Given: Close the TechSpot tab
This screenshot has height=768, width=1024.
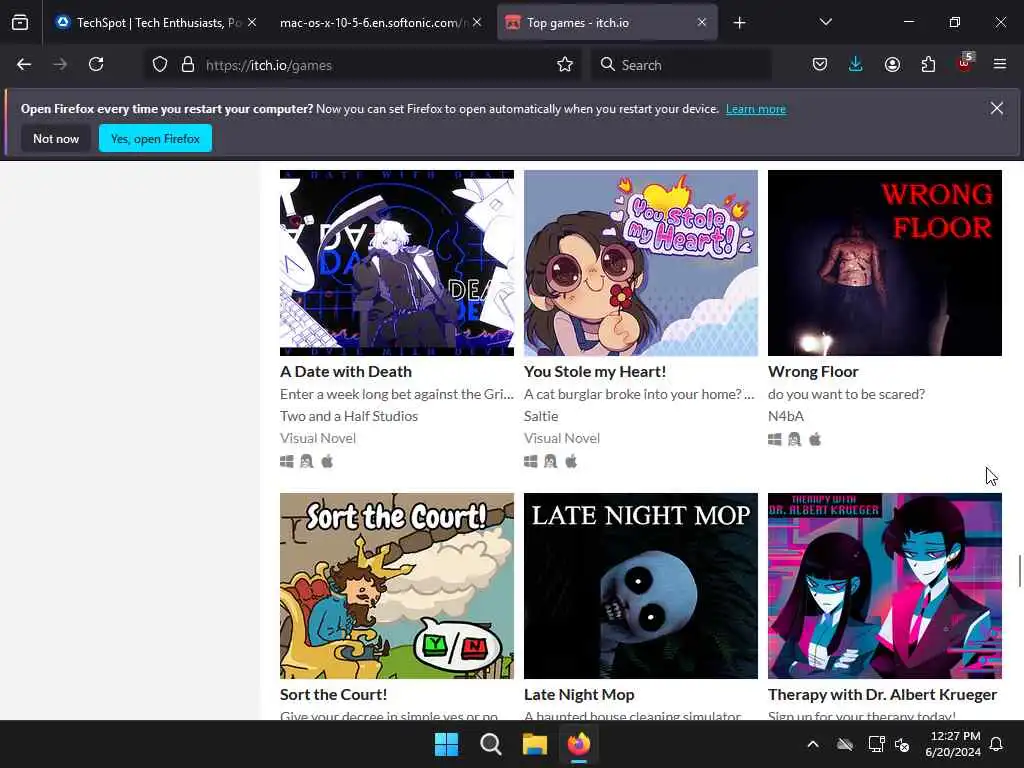Looking at the screenshot, I should click(252, 23).
